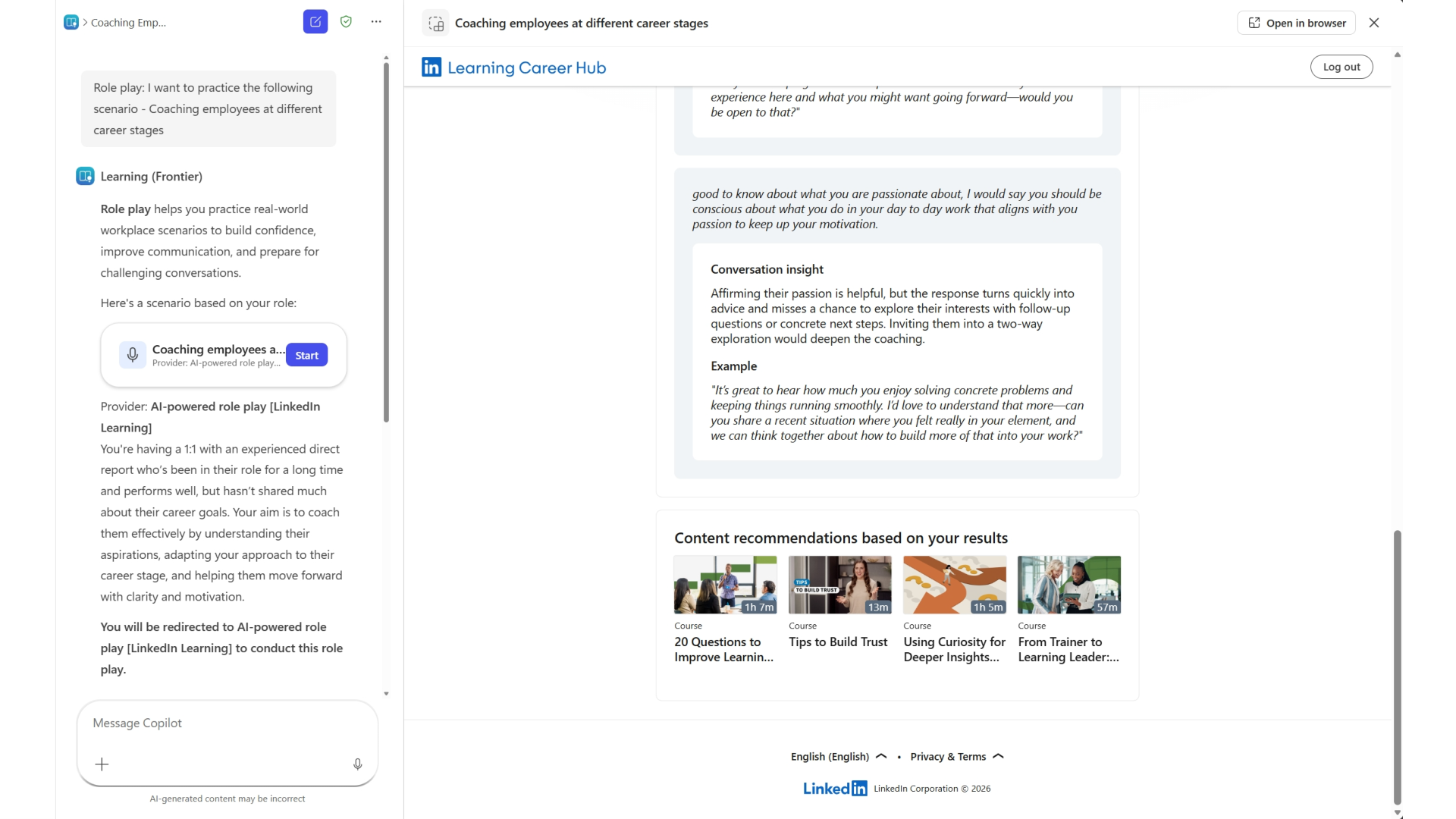
Task: Click the new chat compose icon
Action: tap(315, 22)
